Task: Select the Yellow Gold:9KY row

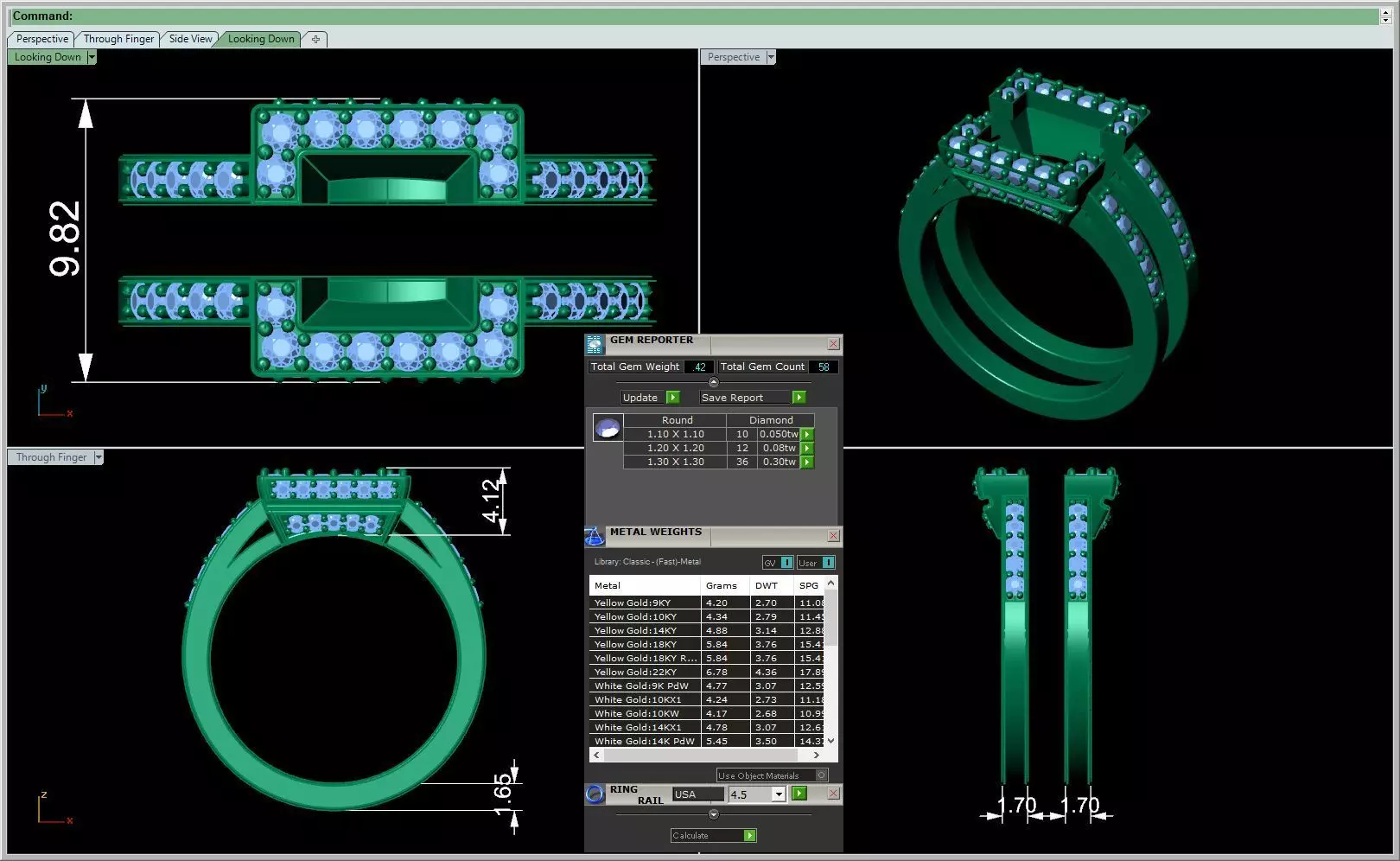Action: pyautogui.click(x=707, y=603)
